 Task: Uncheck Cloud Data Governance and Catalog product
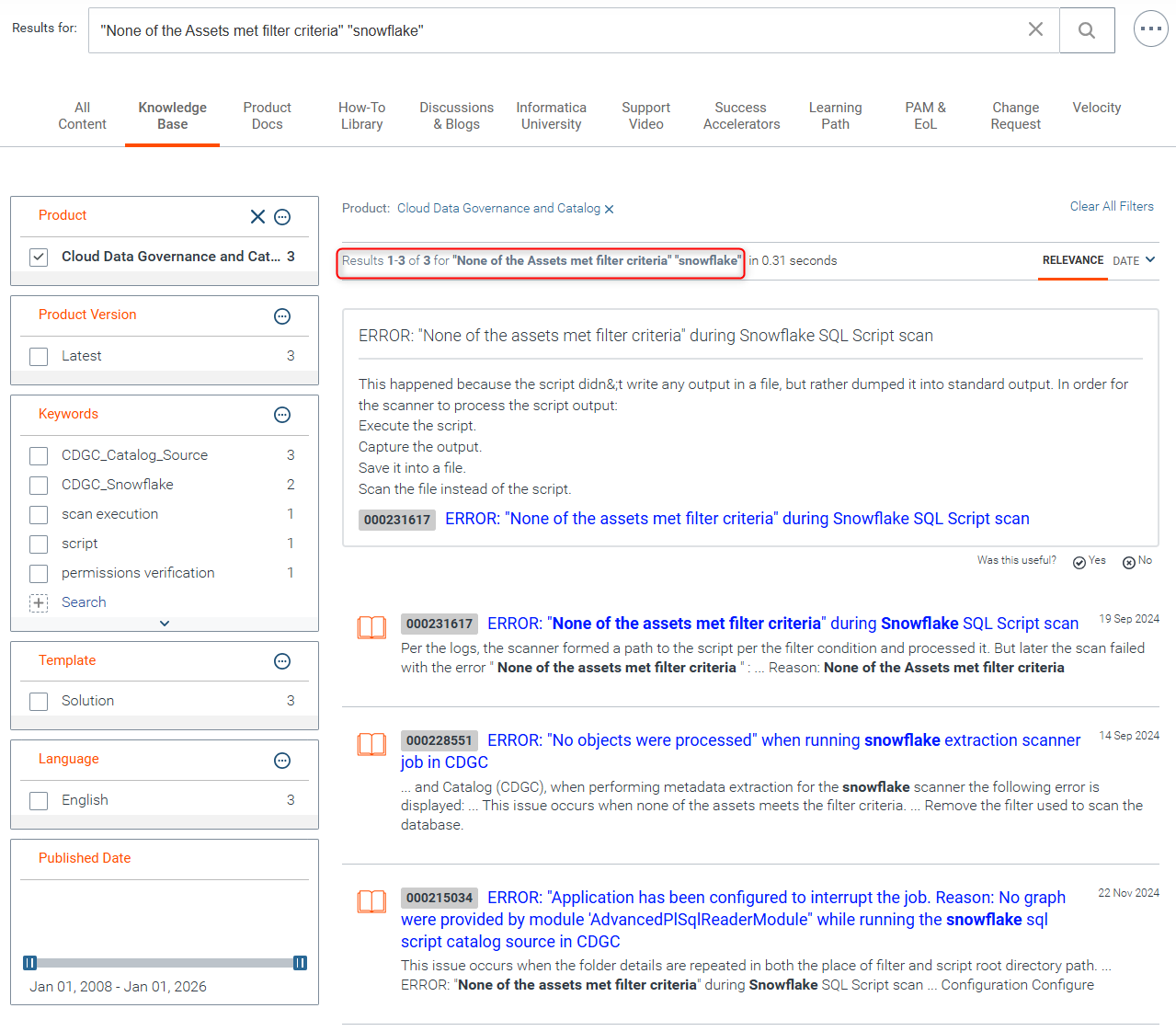click(39, 258)
